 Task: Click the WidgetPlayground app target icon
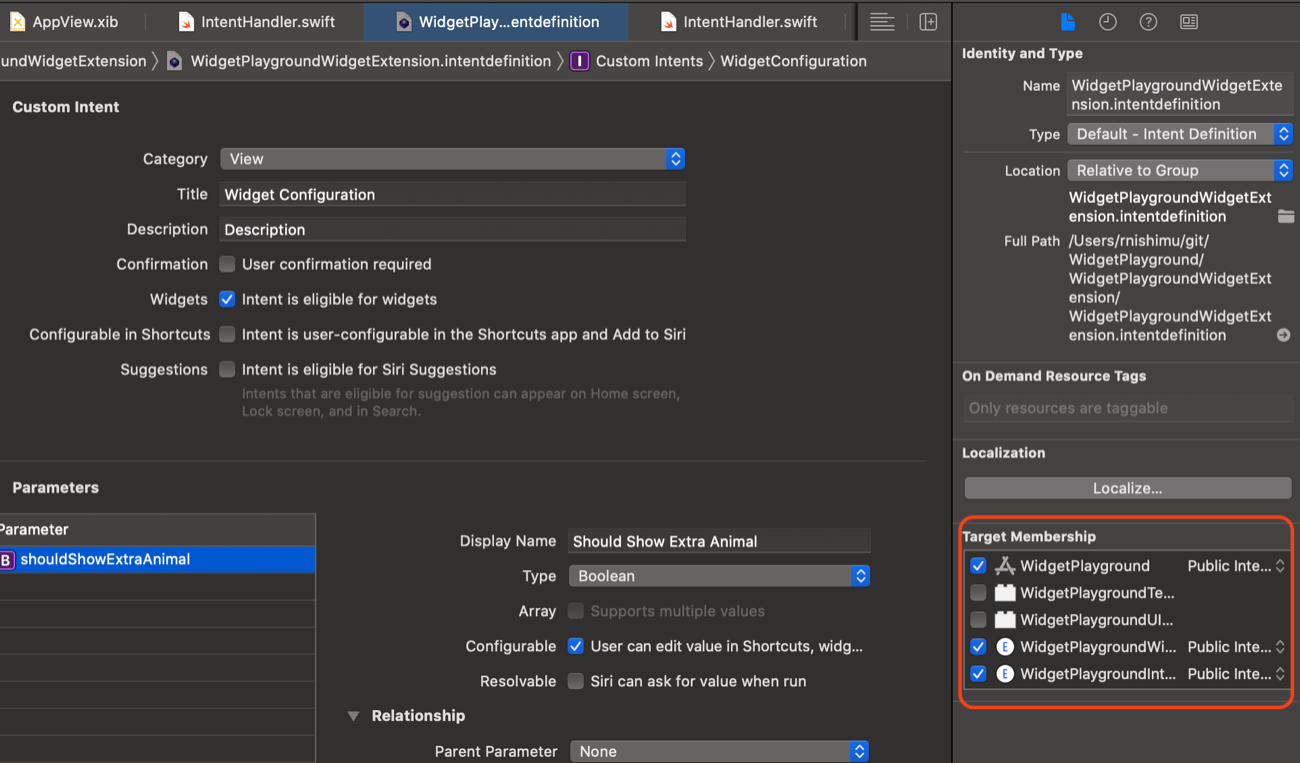click(1005, 566)
